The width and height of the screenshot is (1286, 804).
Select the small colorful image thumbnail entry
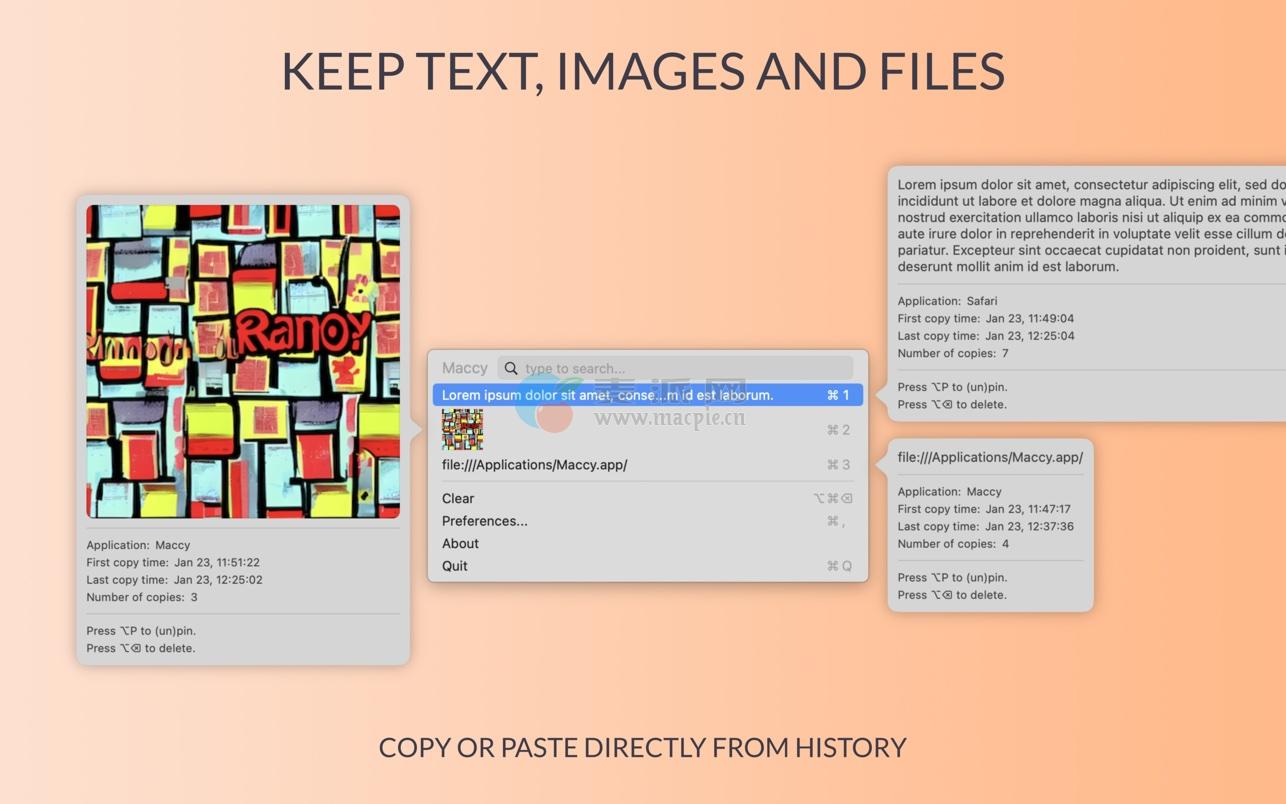(462, 430)
